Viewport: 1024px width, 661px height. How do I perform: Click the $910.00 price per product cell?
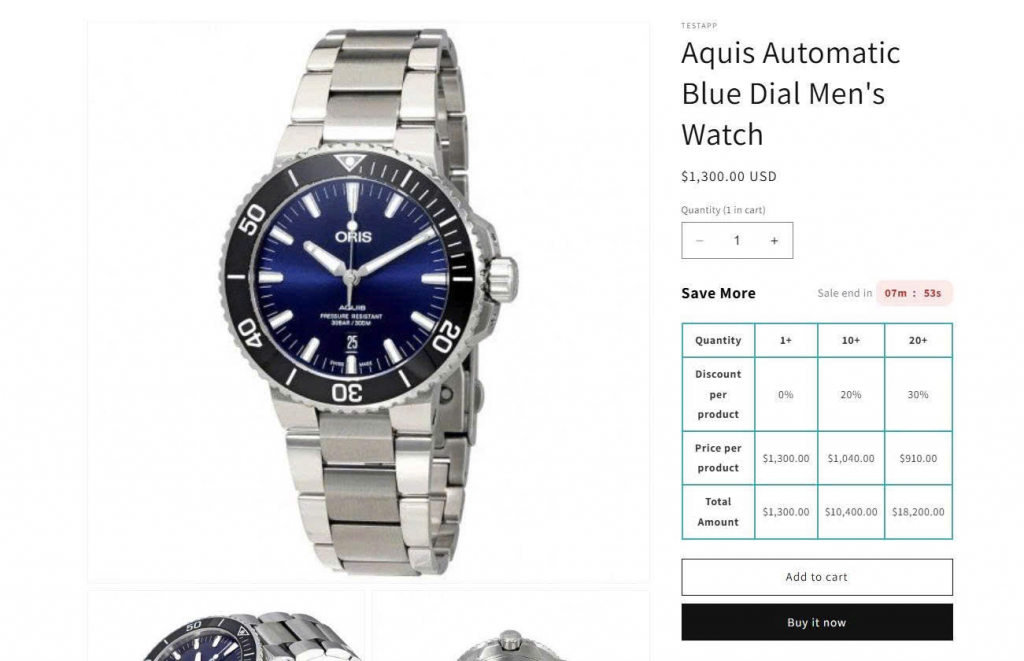(918, 459)
